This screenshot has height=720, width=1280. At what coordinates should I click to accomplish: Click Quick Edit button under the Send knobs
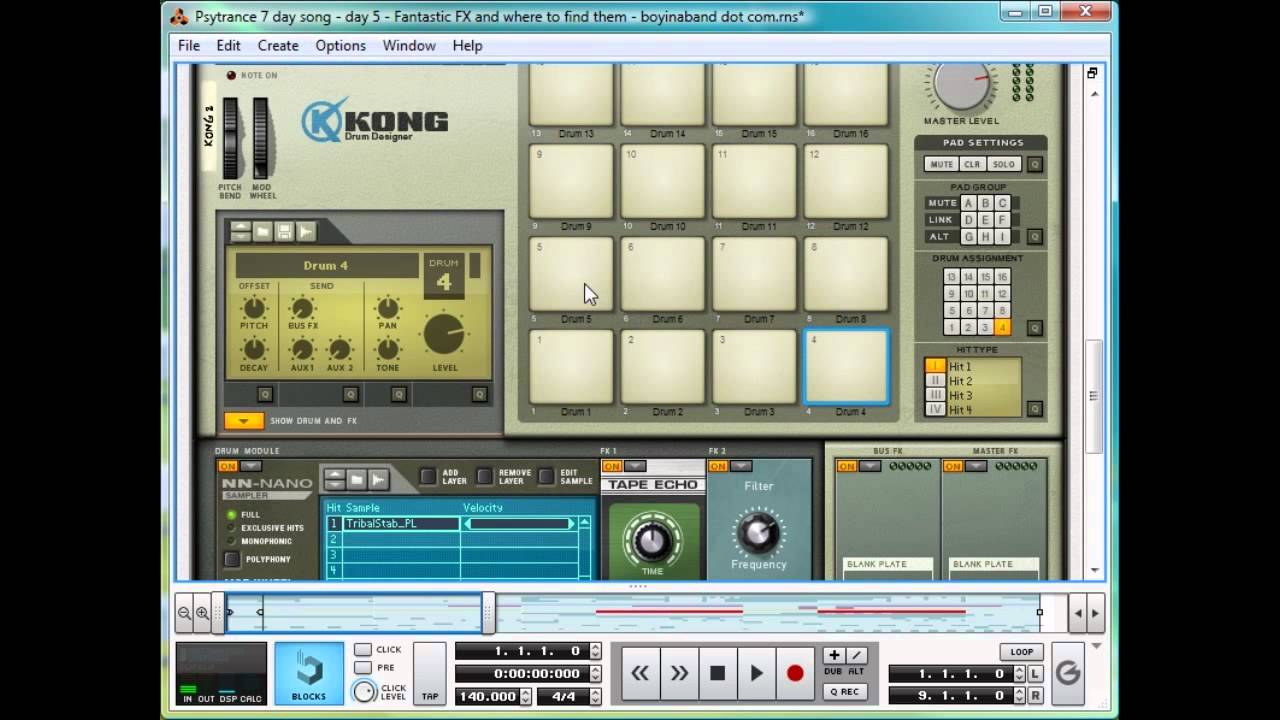[350, 394]
